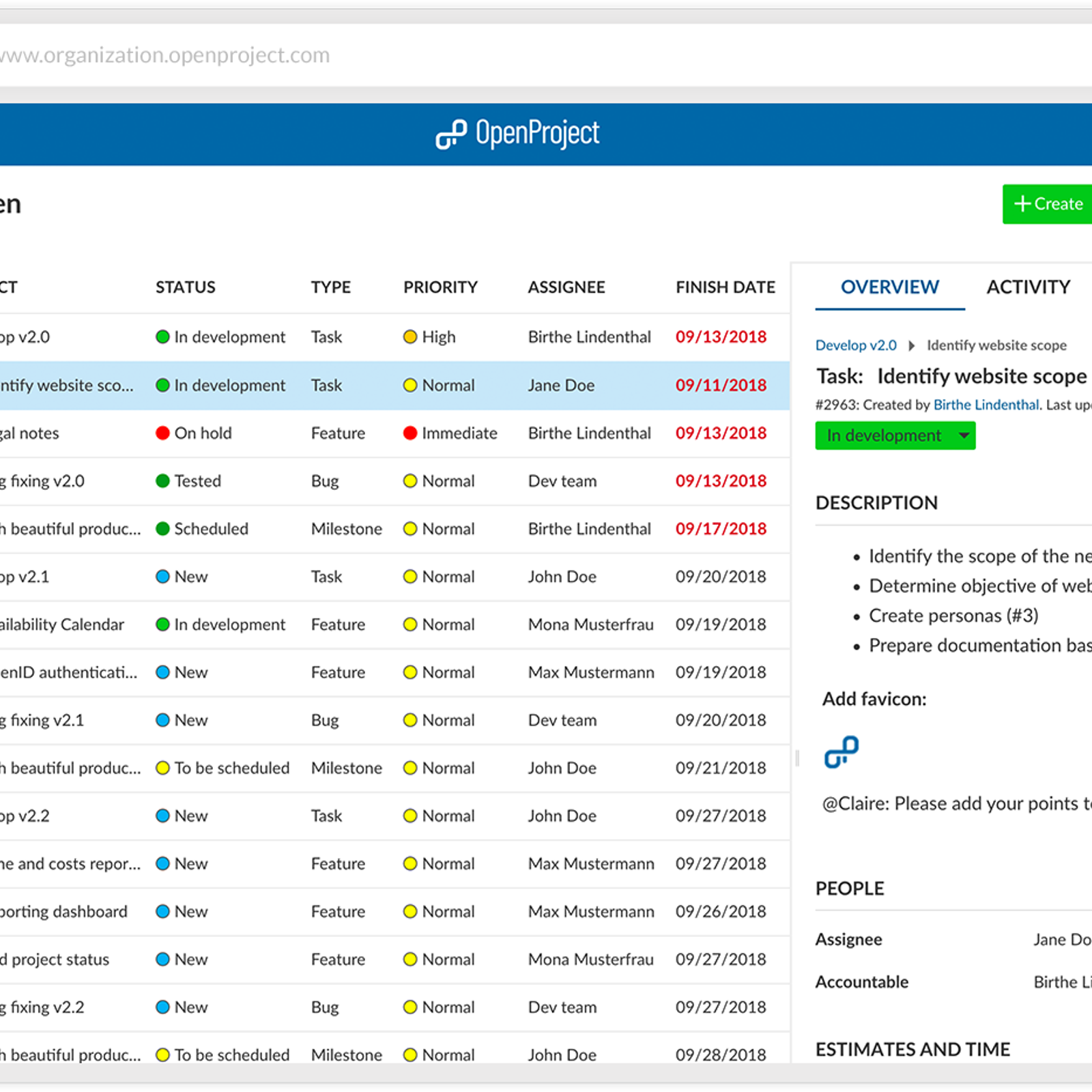1092x1092 pixels.
Task: Click the FINISH DATE column header
Action: pyautogui.click(x=725, y=287)
